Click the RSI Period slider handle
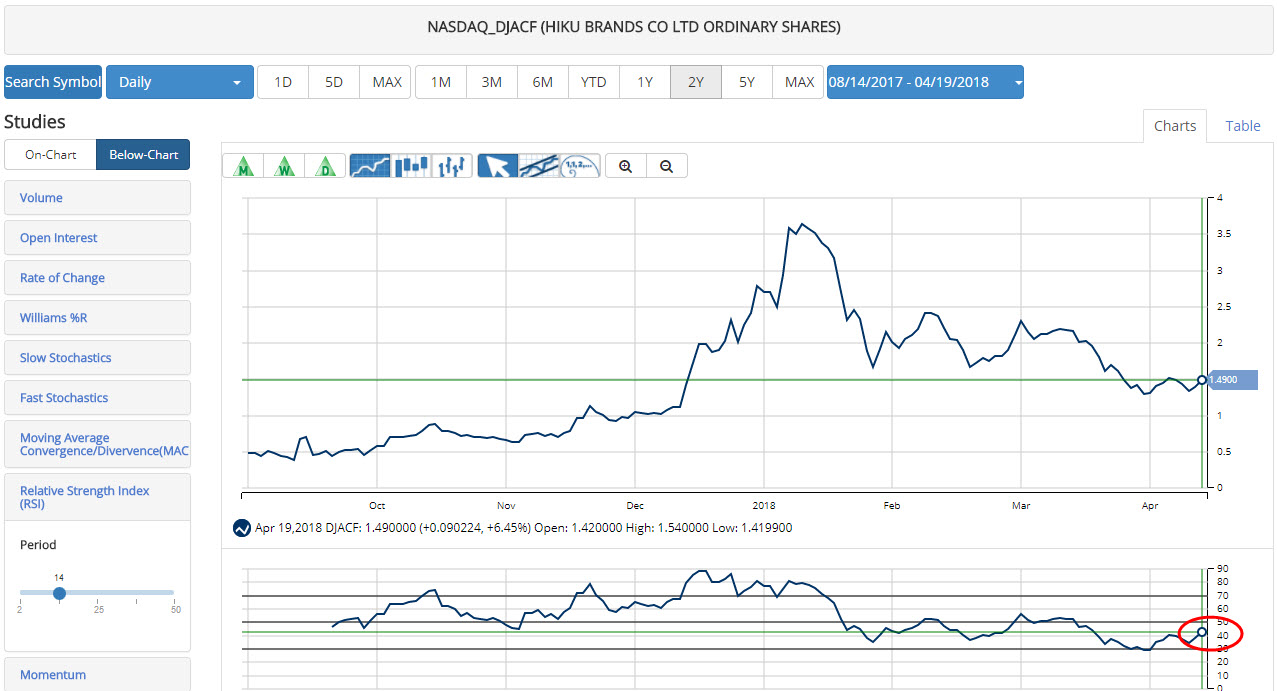The width and height of the screenshot is (1277, 691). [59, 593]
